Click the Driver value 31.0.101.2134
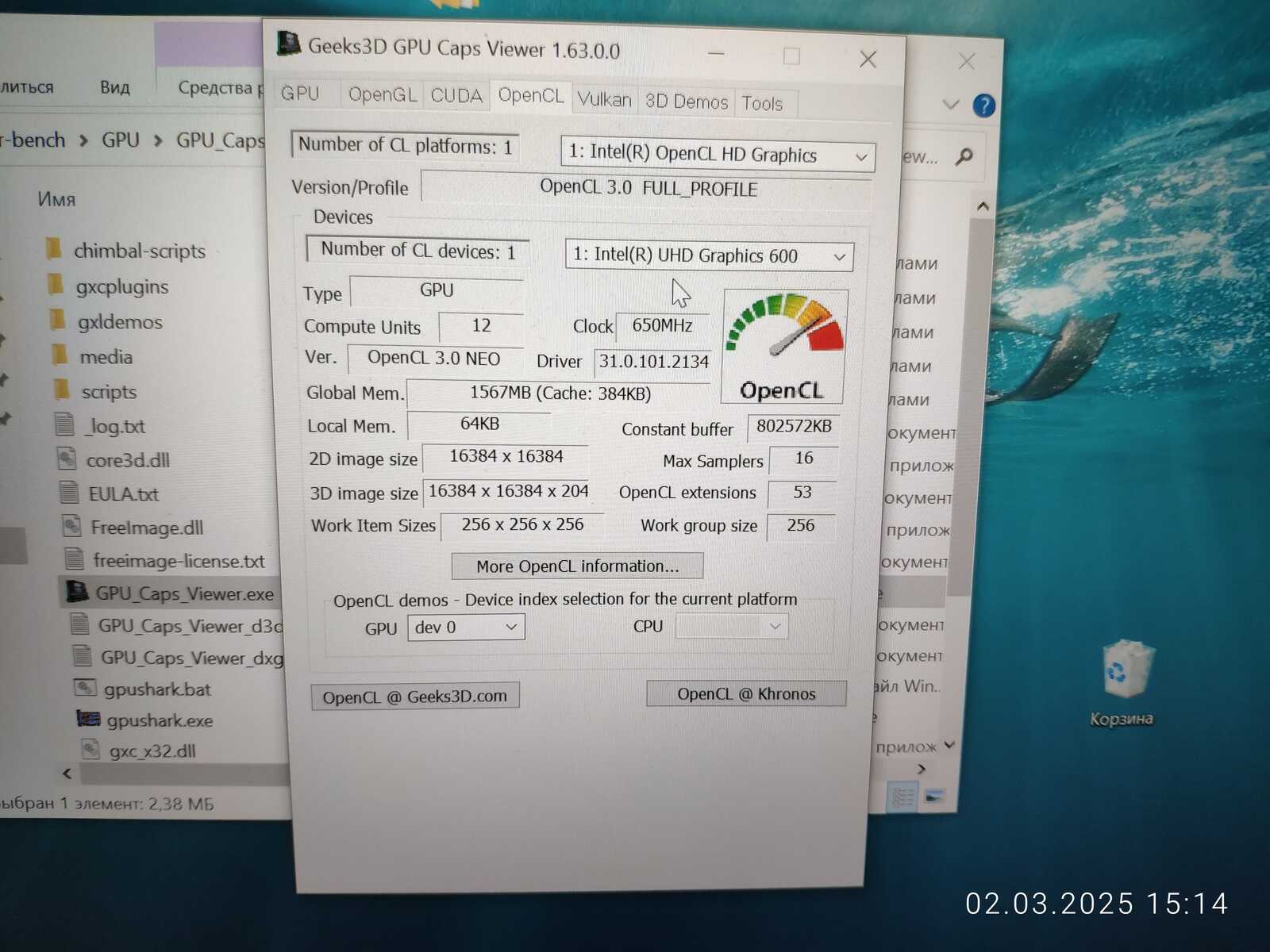 pyautogui.click(x=652, y=362)
